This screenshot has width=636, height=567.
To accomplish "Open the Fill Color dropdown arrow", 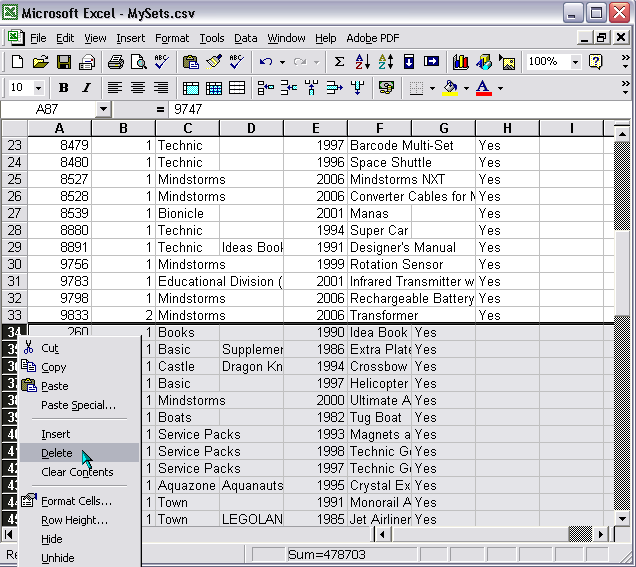I will click(466, 88).
